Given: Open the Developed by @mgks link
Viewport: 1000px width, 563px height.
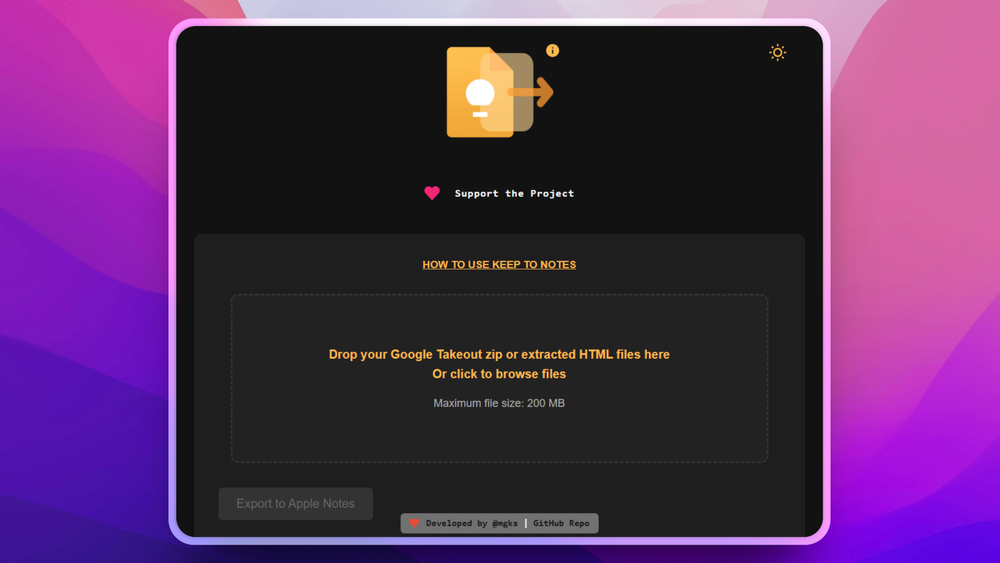Looking at the screenshot, I should 471,523.
